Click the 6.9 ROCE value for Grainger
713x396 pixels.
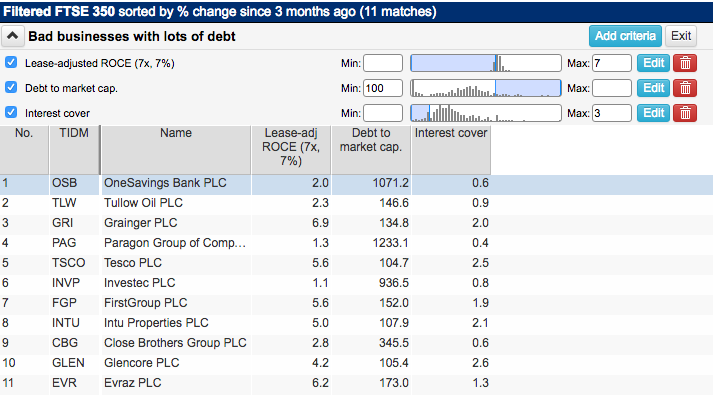coord(320,223)
